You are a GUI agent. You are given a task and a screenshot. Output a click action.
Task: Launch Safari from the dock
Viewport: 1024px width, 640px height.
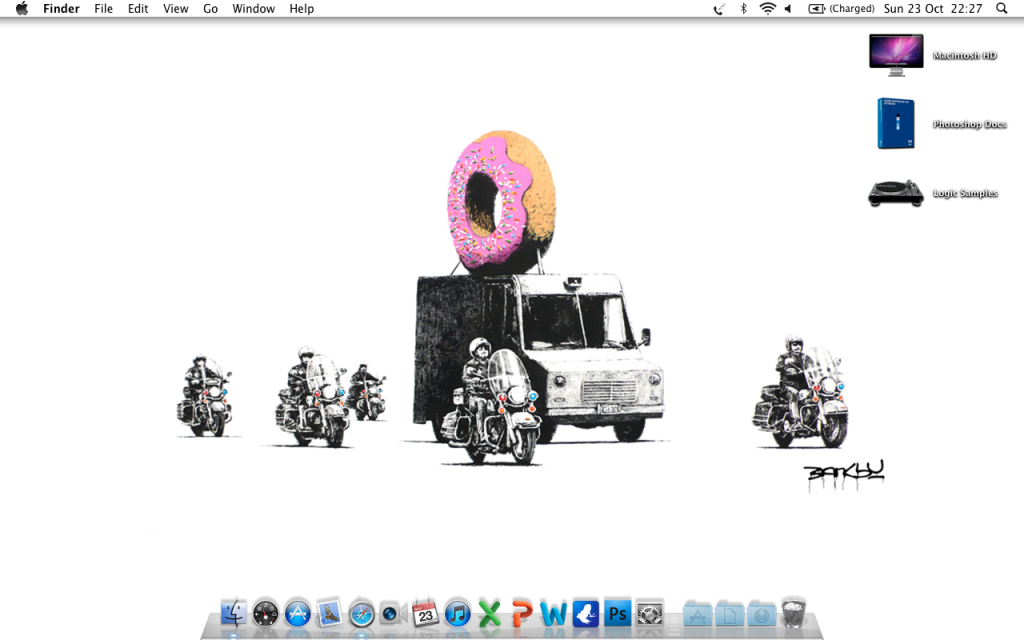pyautogui.click(x=361, y=614)
